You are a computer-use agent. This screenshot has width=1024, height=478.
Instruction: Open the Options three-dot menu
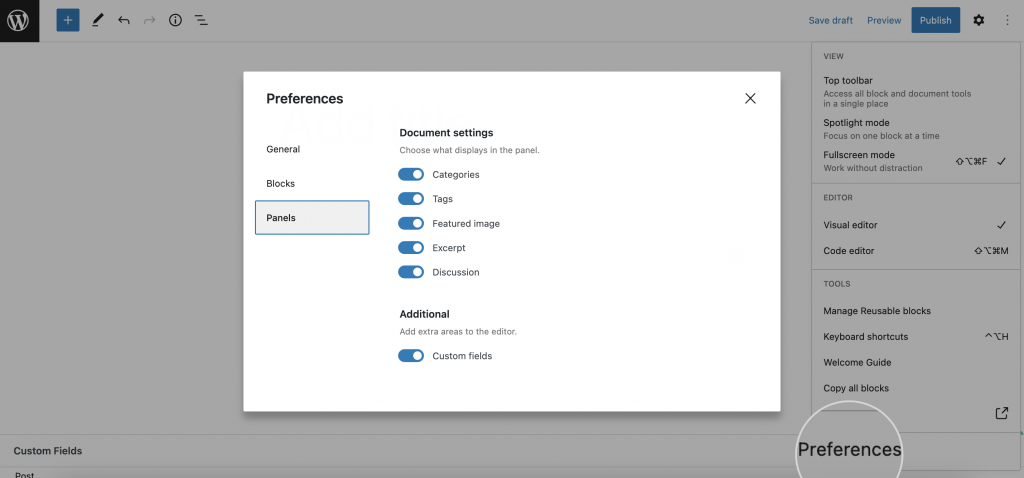point(1007,20)
